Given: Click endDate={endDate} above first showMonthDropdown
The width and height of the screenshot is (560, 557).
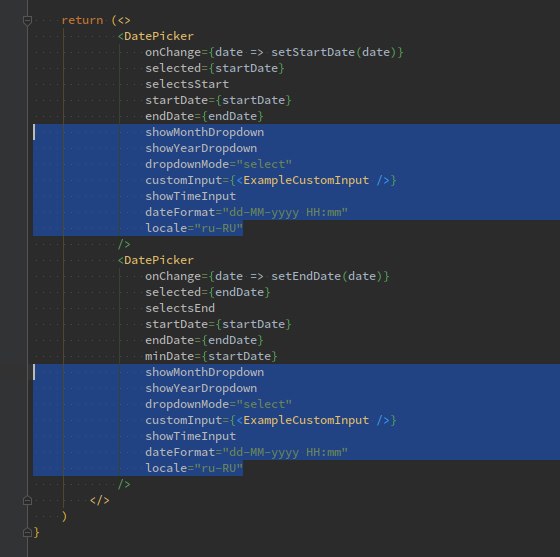Looking at the screenshot, I should [204, 116].
